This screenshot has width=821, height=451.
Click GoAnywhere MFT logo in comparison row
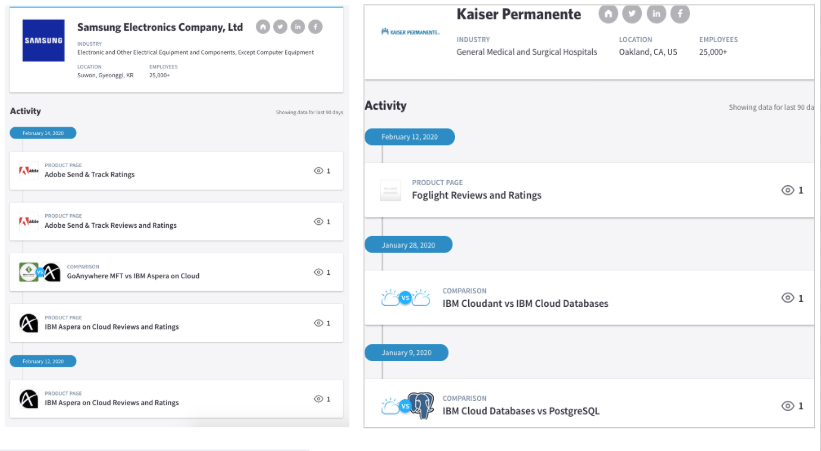click(x=28, y=272)
